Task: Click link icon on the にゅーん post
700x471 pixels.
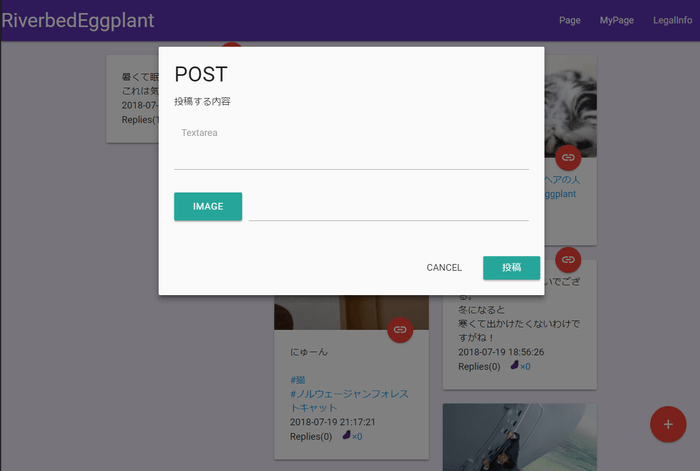Action: [400, 330]
